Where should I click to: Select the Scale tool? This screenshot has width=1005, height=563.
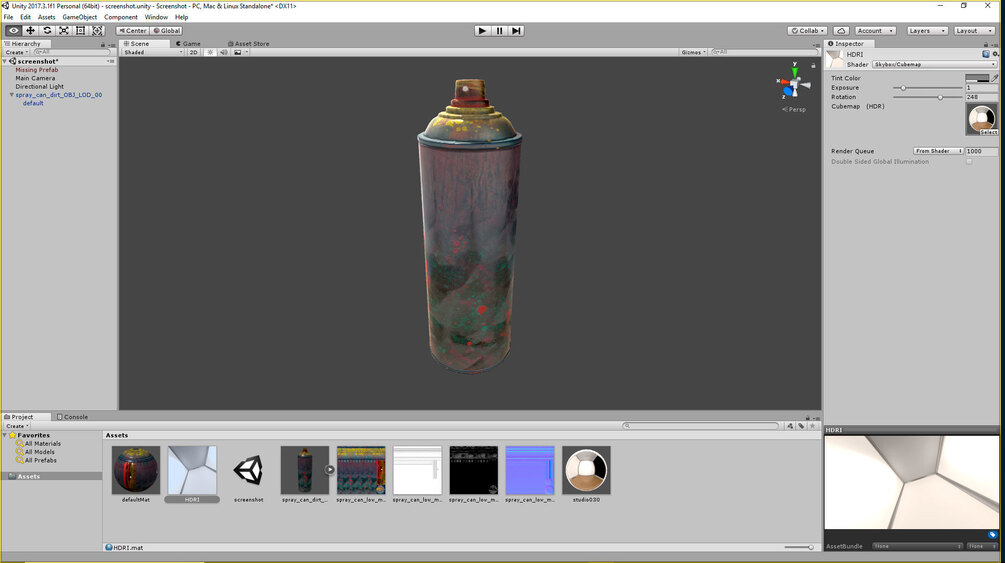click(x=63, y=31)
